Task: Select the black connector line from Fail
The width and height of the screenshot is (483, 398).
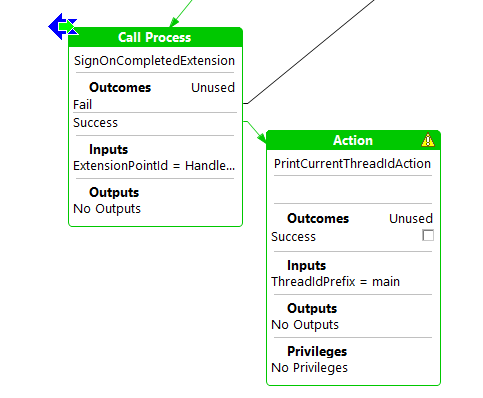Action: 311,52
